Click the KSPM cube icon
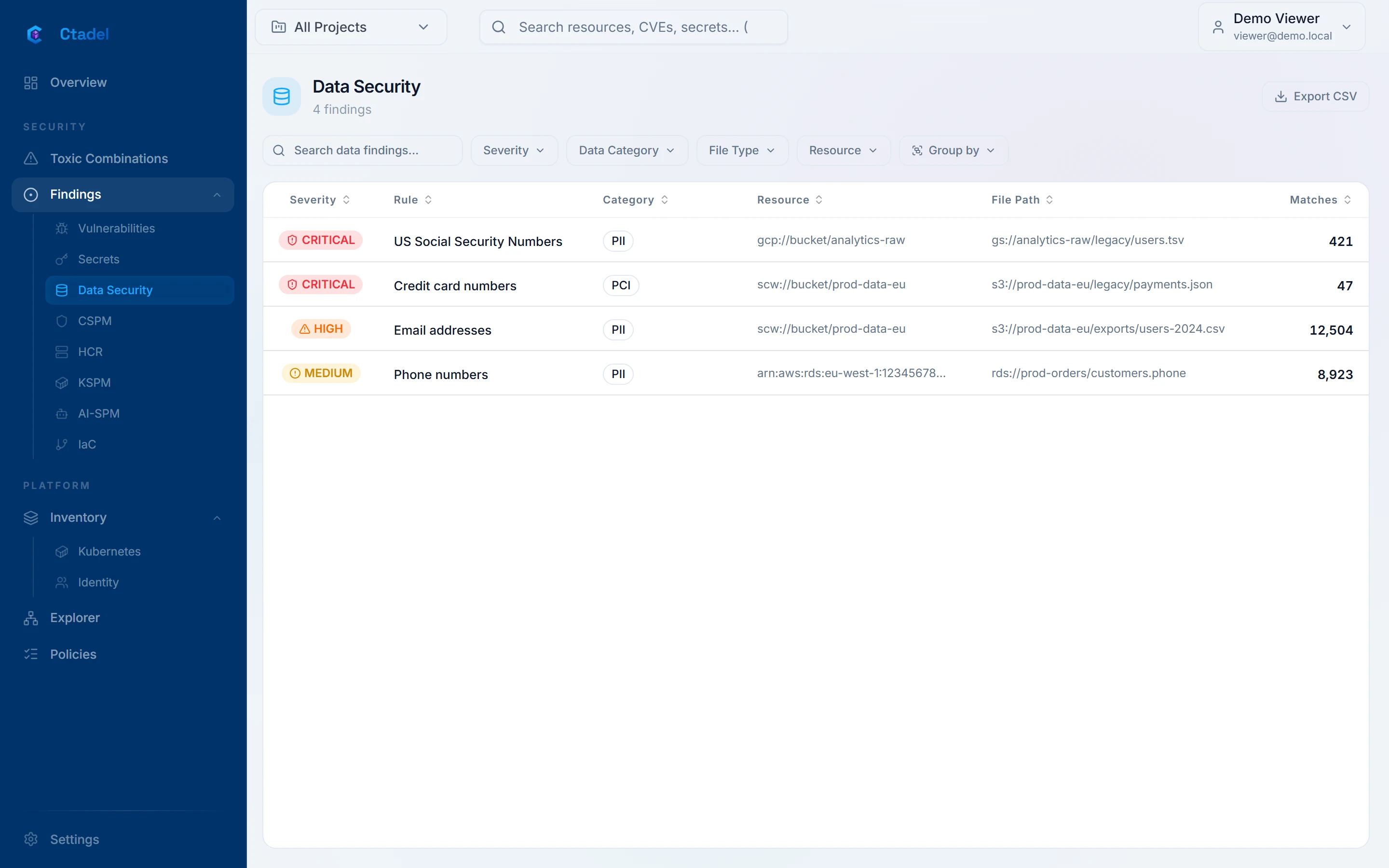 tap(62, 383)
